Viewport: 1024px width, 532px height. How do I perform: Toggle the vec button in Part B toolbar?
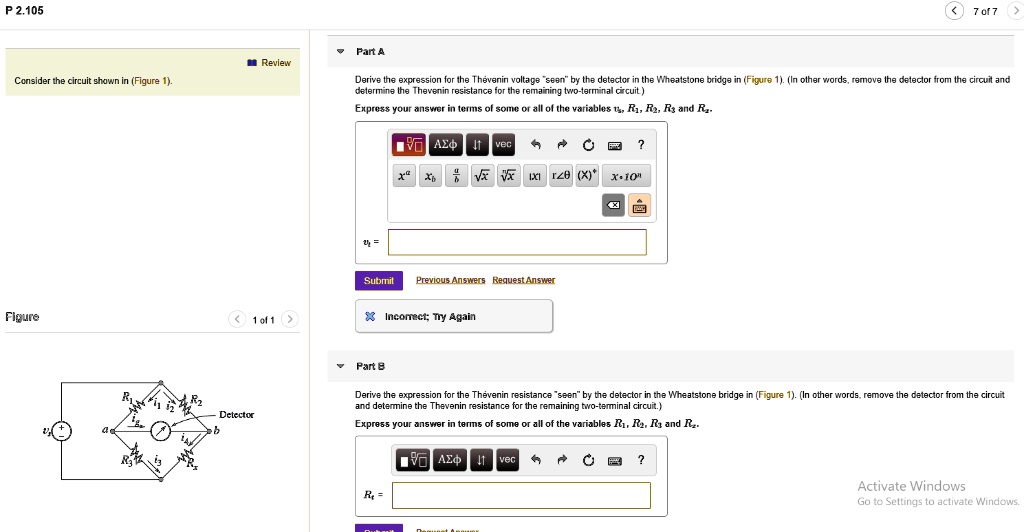tap(507, 460)
